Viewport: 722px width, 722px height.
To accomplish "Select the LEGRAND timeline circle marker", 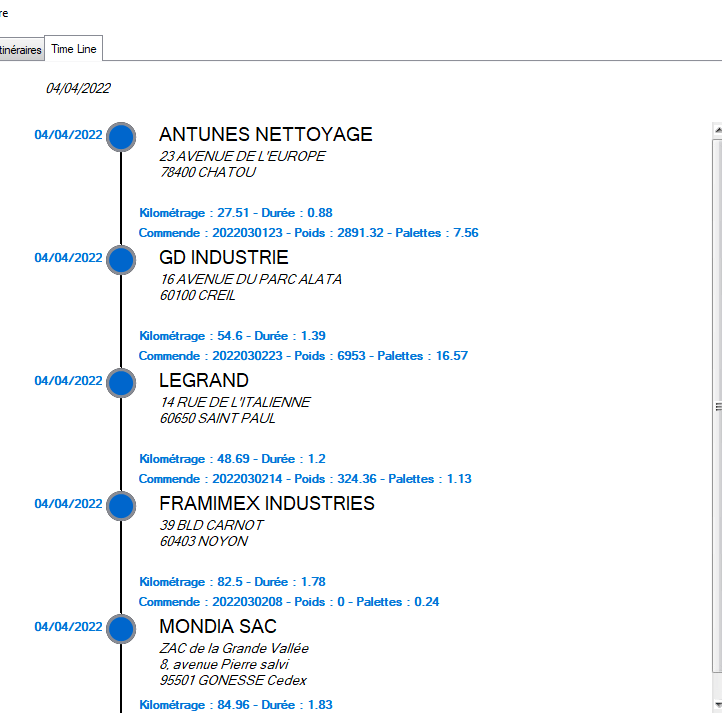I will [x=121, y=382].
